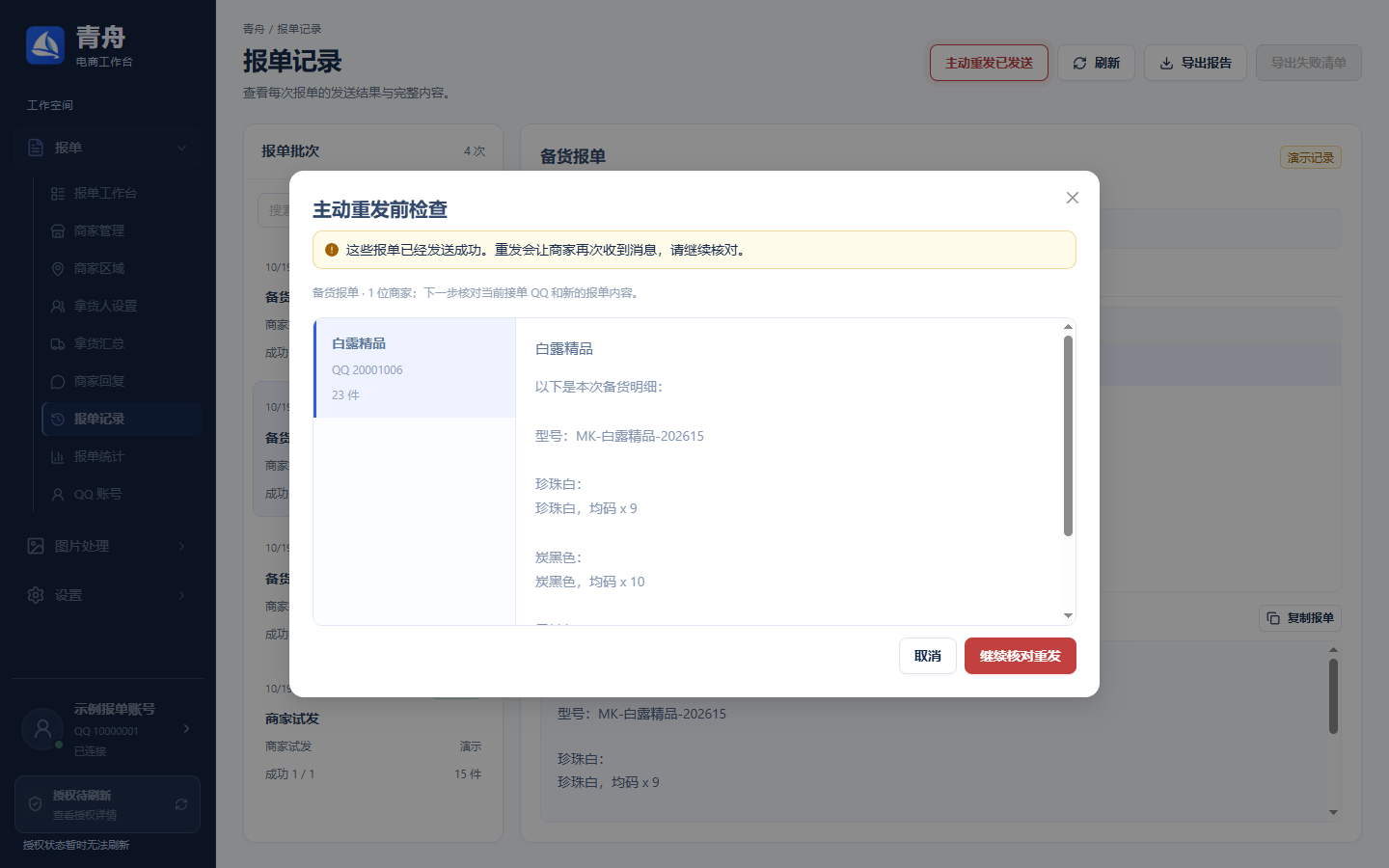This screenshot has height=868, width=1389.
Task: Click the dialog preview scrollbar thumb
Action: pos(1068,435)
